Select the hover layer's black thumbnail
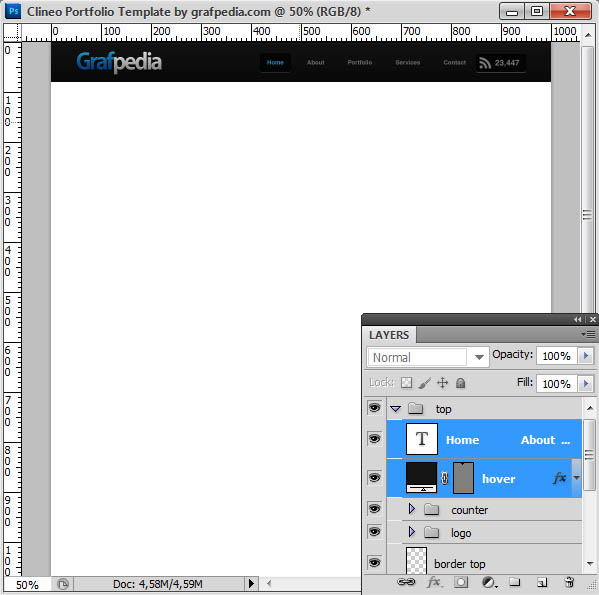 click(421, 477)
